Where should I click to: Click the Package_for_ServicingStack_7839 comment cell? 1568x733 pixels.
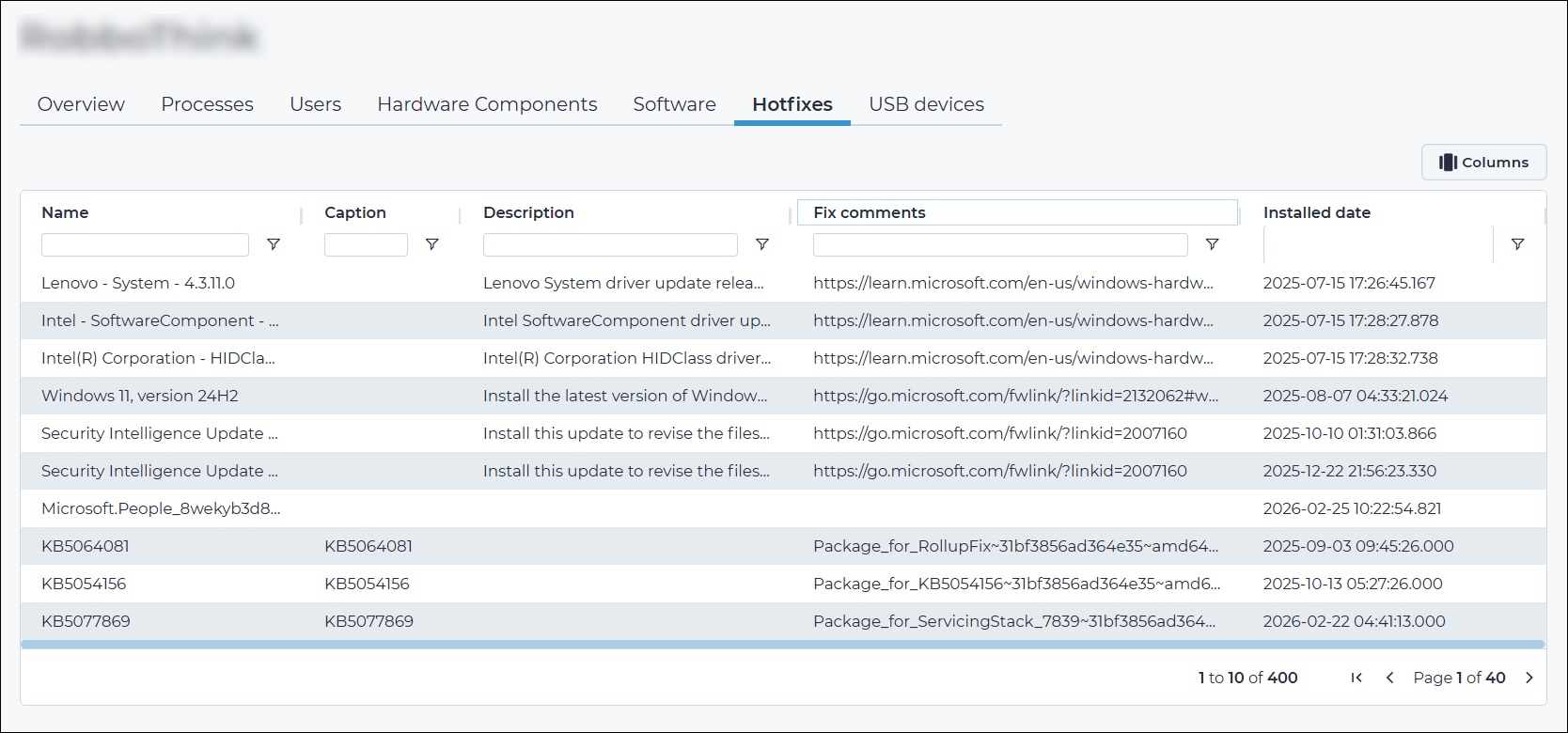[1014, 621]
